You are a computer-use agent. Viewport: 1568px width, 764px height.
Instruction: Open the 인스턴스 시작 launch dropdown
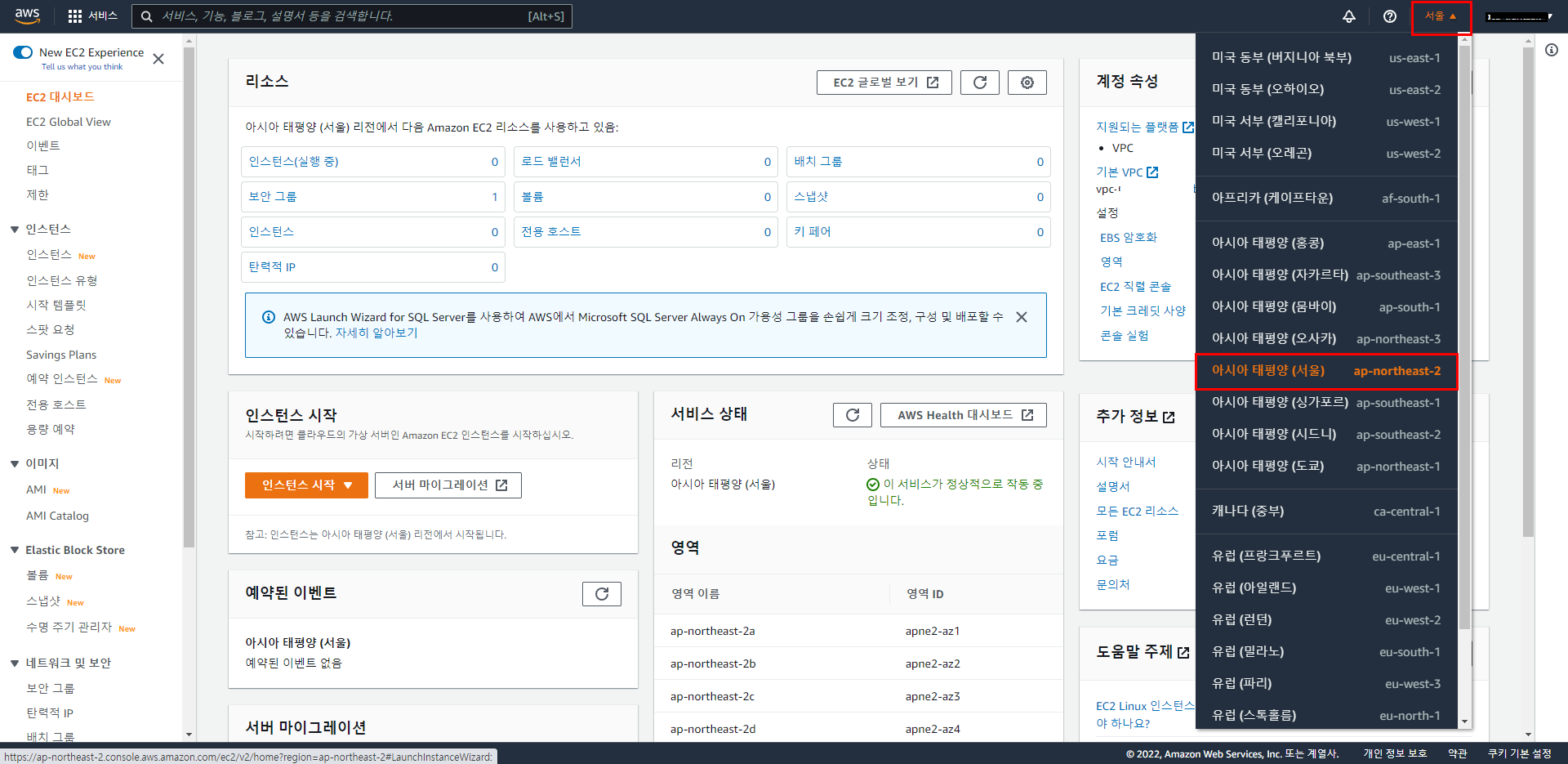[x=306, y=485]
